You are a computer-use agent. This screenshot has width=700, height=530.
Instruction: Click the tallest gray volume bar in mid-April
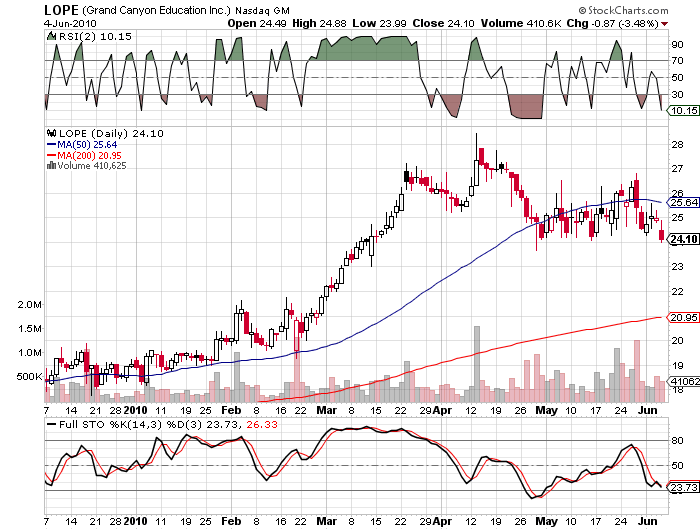tap(477, 364)
